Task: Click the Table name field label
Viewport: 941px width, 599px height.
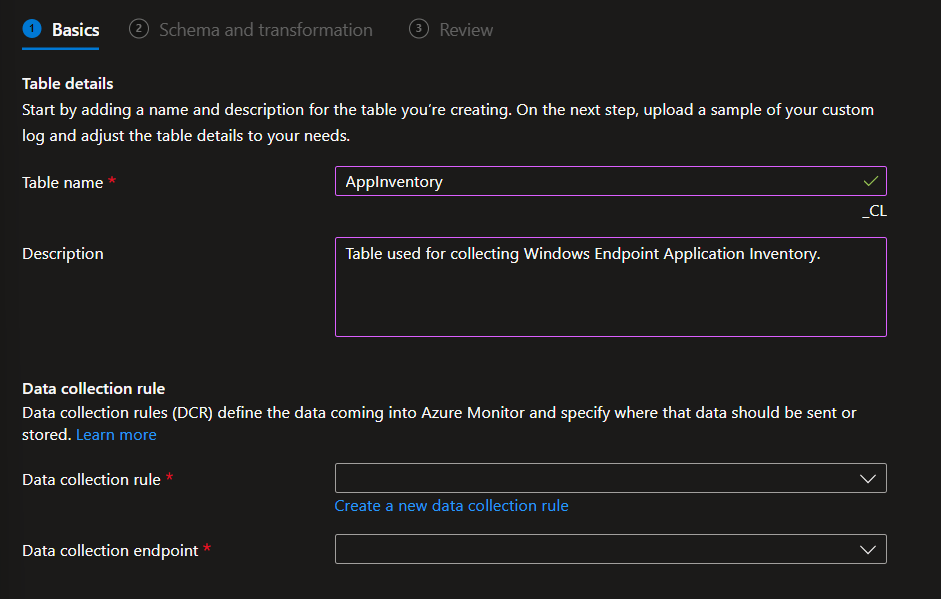Action: [63, 182]
